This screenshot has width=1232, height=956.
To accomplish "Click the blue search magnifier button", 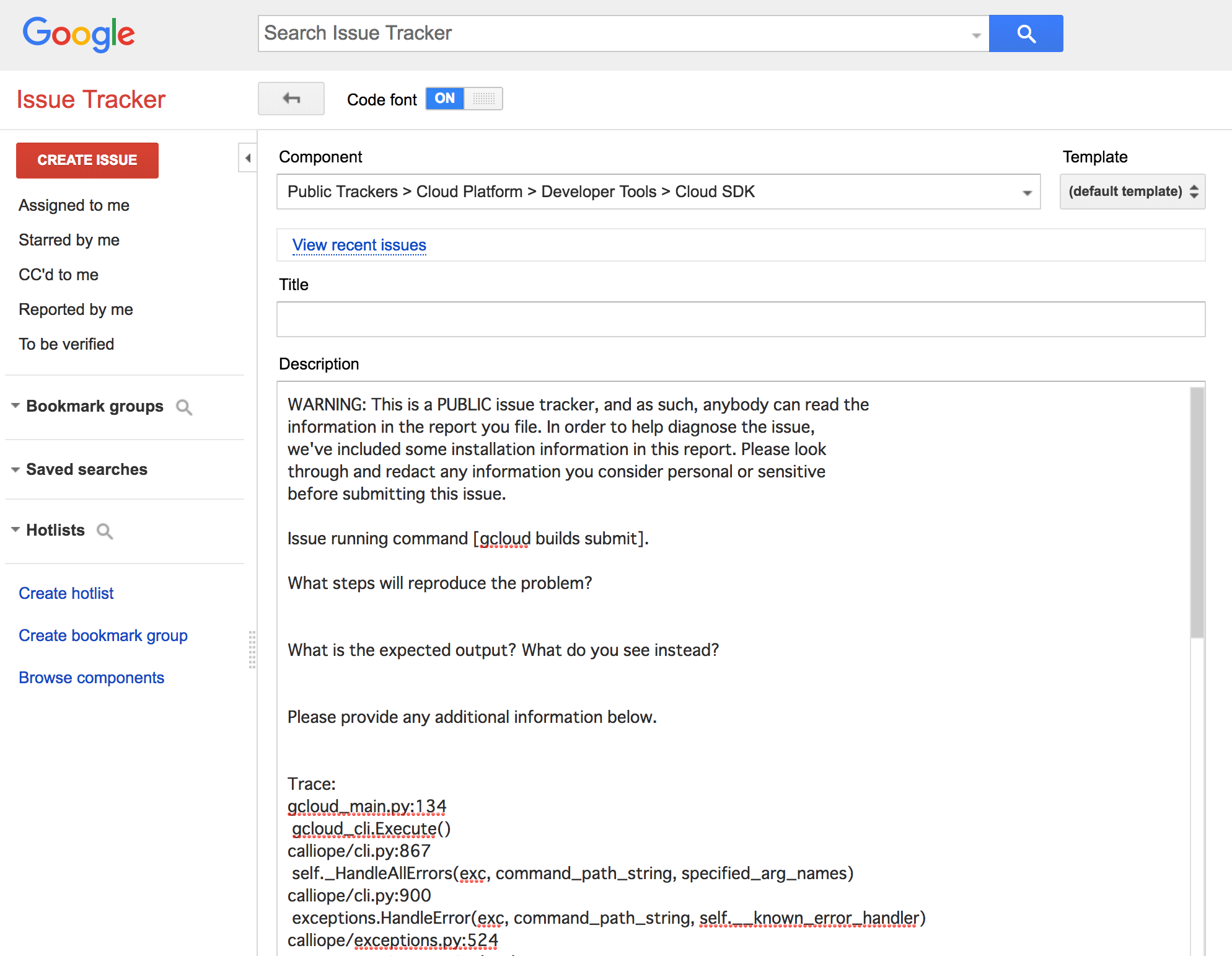I will (x=1026, y=33).
